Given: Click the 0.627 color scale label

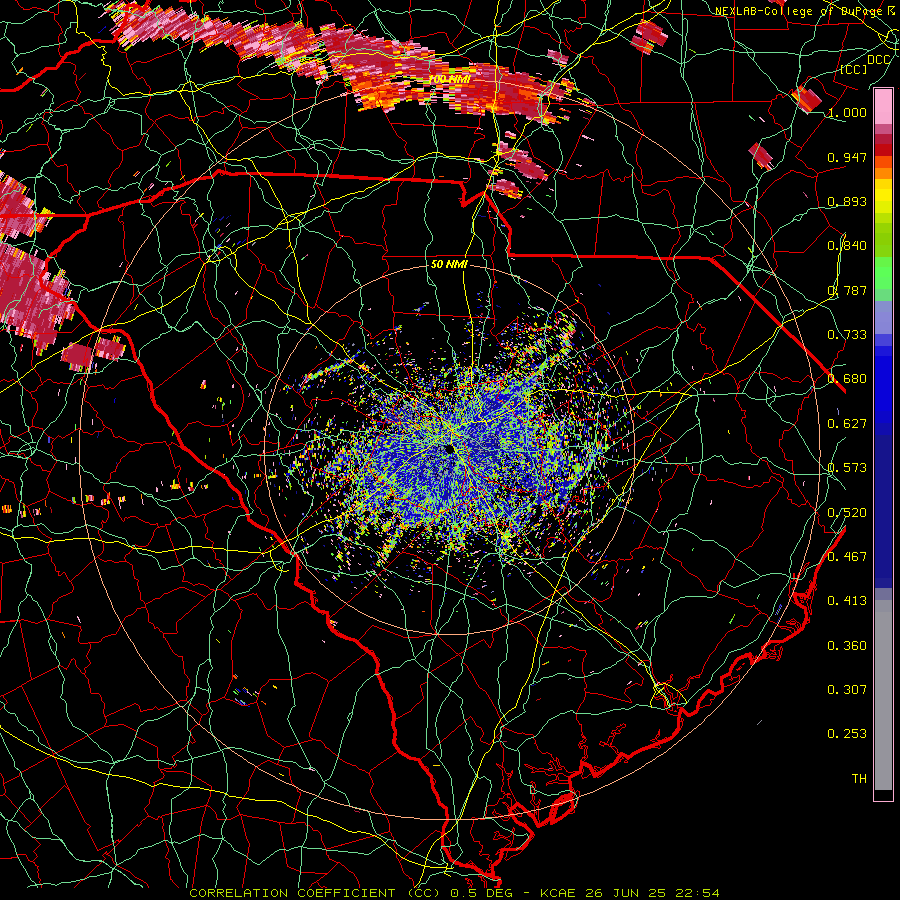Looking at the screenshot, I should tap(847, 424).
